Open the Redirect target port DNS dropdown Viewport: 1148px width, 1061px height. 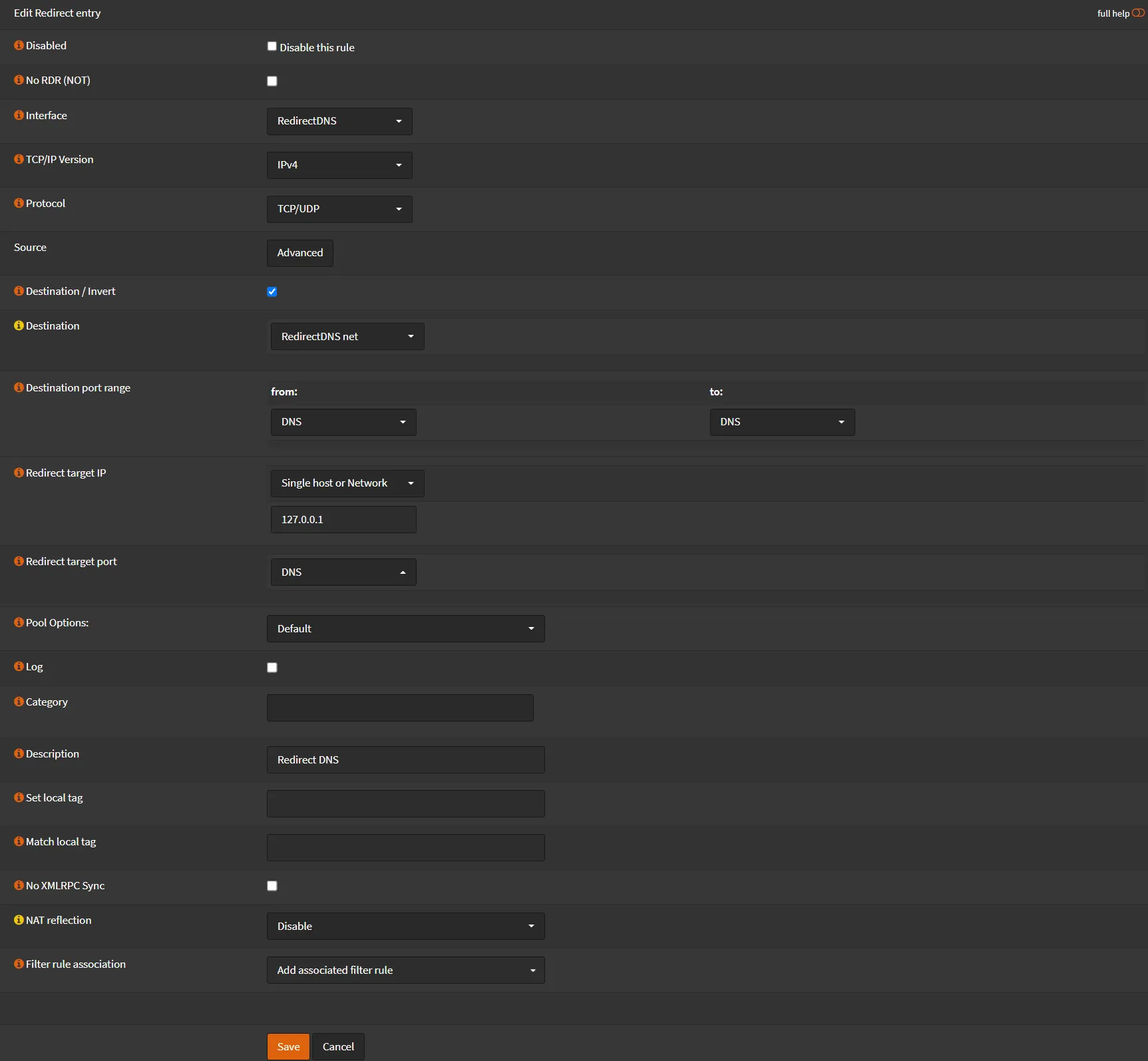[x=343, y=572]
